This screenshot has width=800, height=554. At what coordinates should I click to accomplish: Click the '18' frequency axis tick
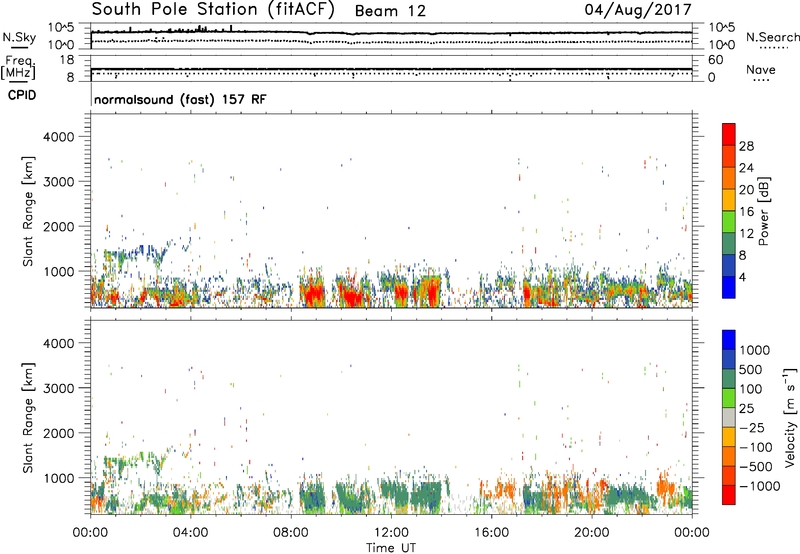(67, 60)
